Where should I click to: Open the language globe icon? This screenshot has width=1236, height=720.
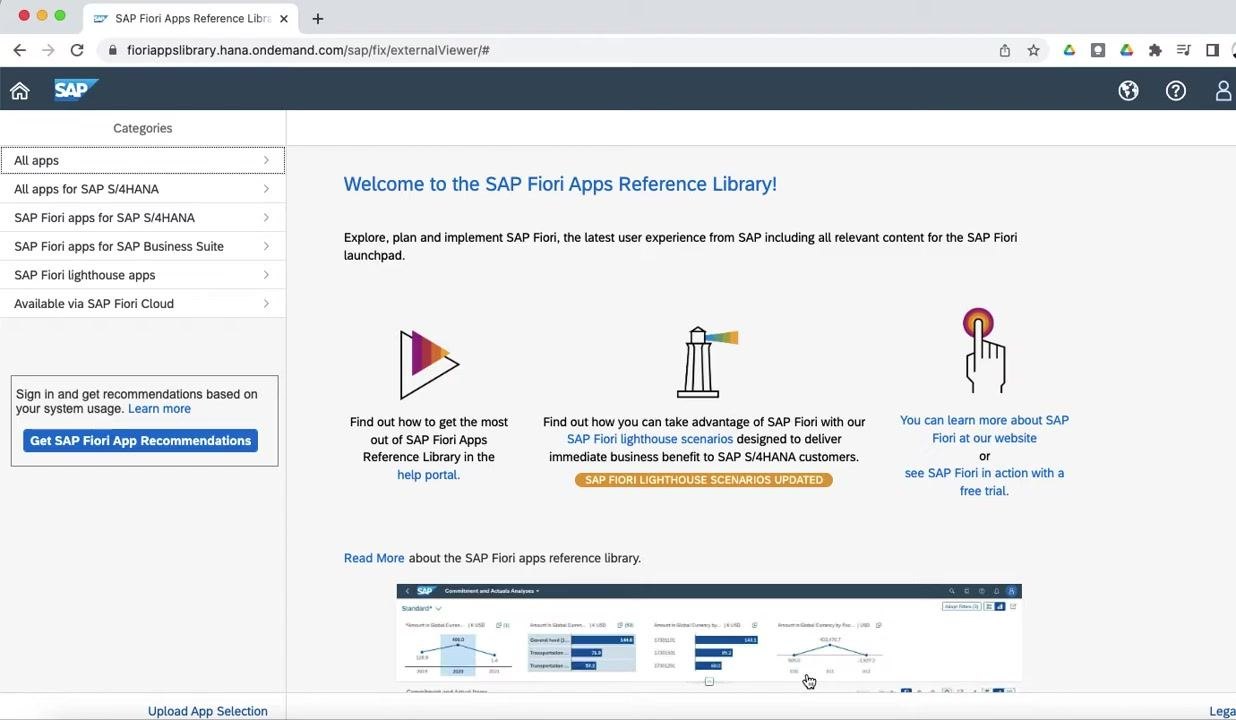coord(1128,91)
